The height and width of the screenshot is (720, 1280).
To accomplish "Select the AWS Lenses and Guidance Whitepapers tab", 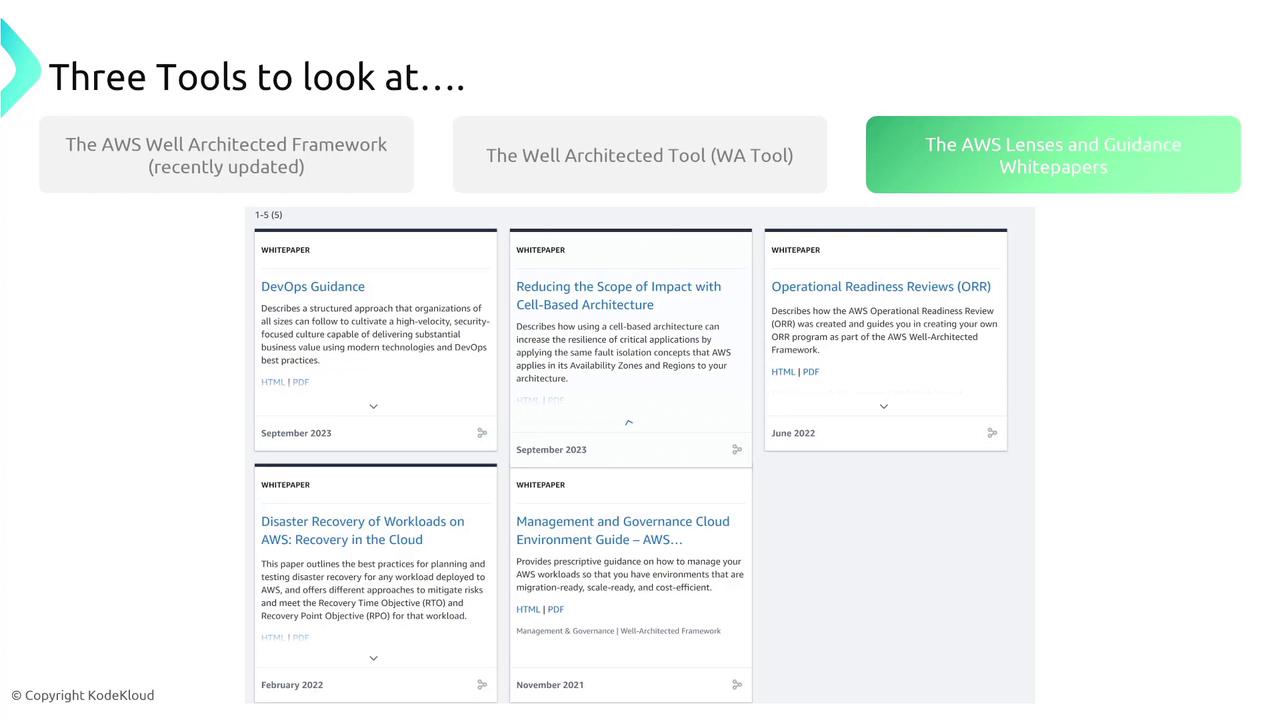I will 1053,155.
